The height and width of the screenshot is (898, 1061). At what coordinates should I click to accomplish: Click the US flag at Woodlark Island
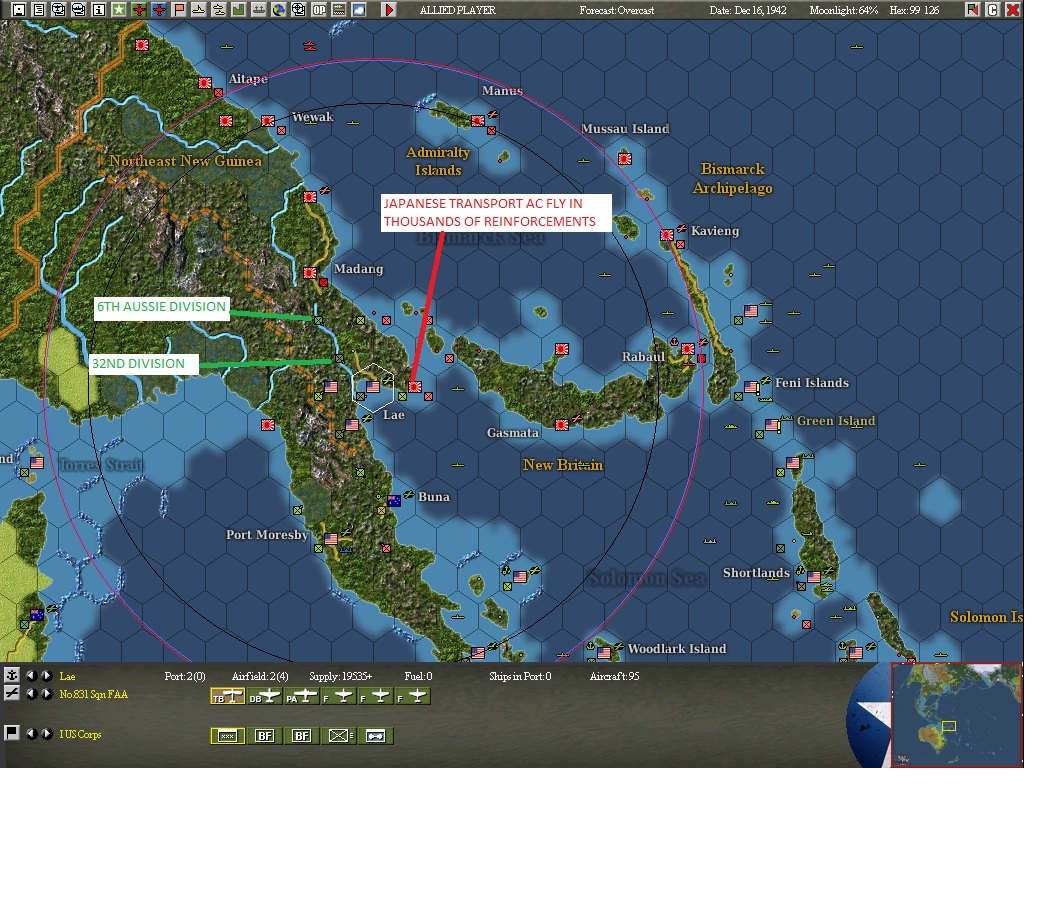pos(604,653)
